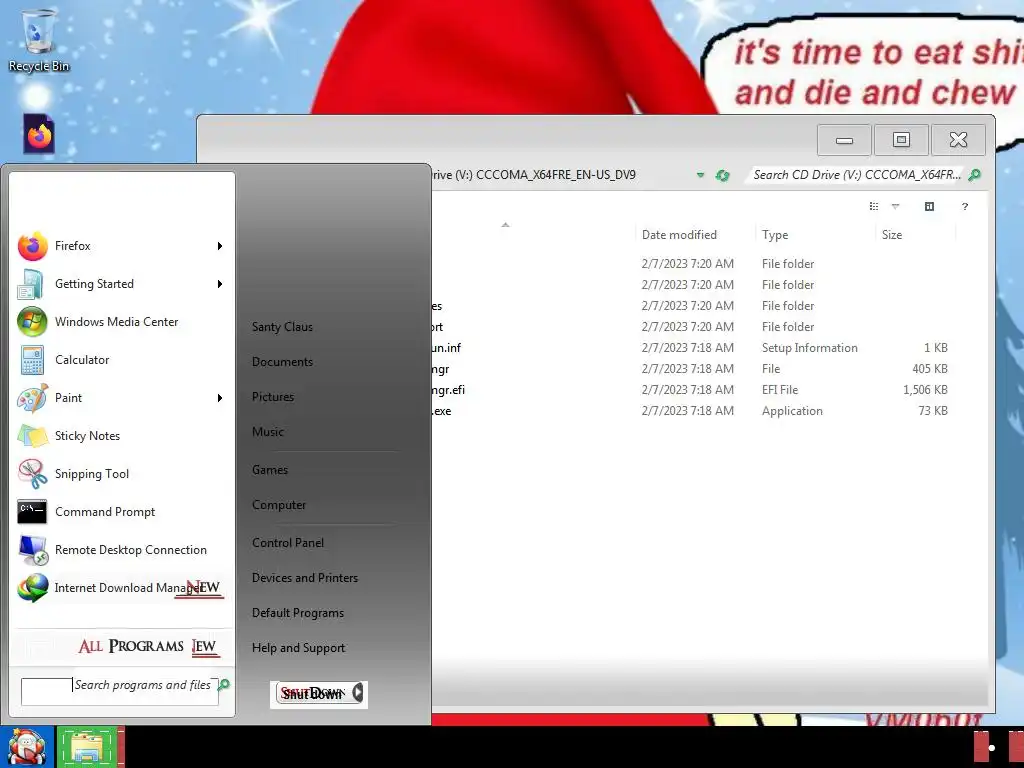Select the EFI File row, 1,506 KB
Image resolution: width=1024 pixels, height=768 pixels.
click(x=692, y=390)
